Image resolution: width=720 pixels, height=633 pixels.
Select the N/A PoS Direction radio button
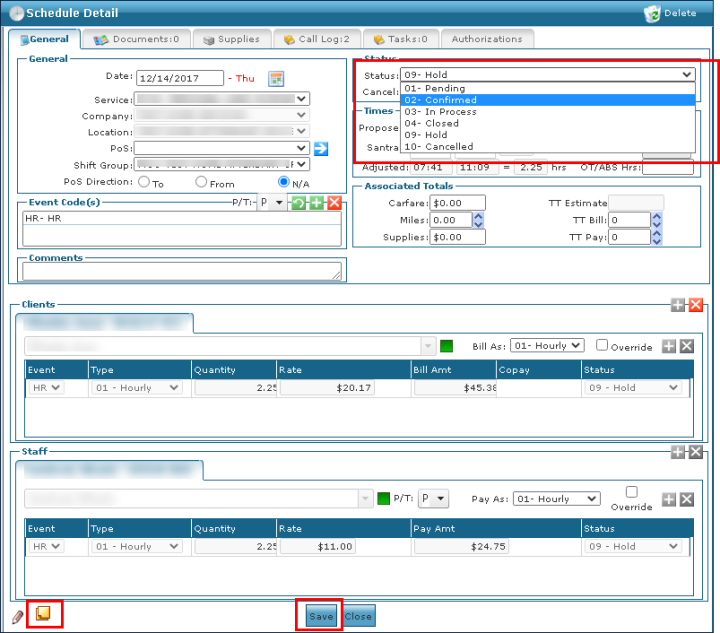(284, 182)
